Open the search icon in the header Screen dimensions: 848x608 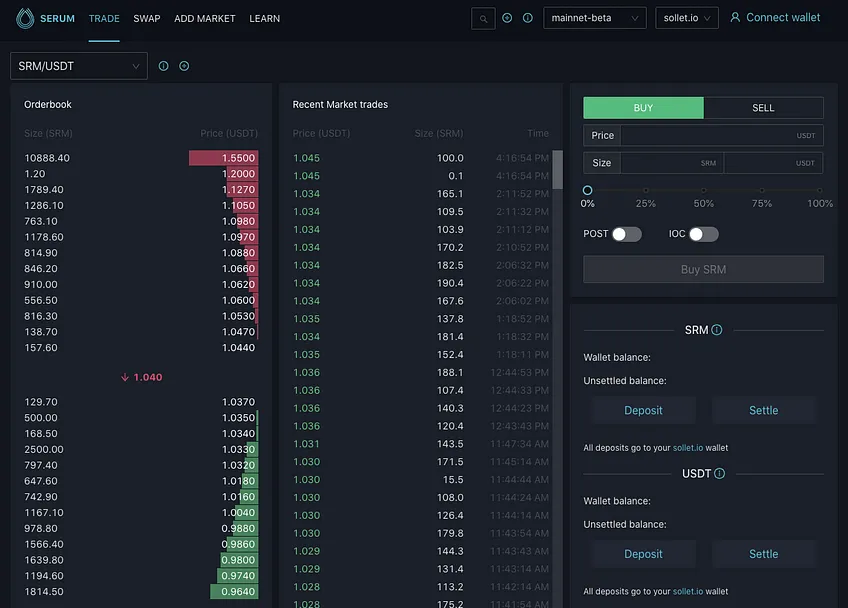(x=483, y=19)
